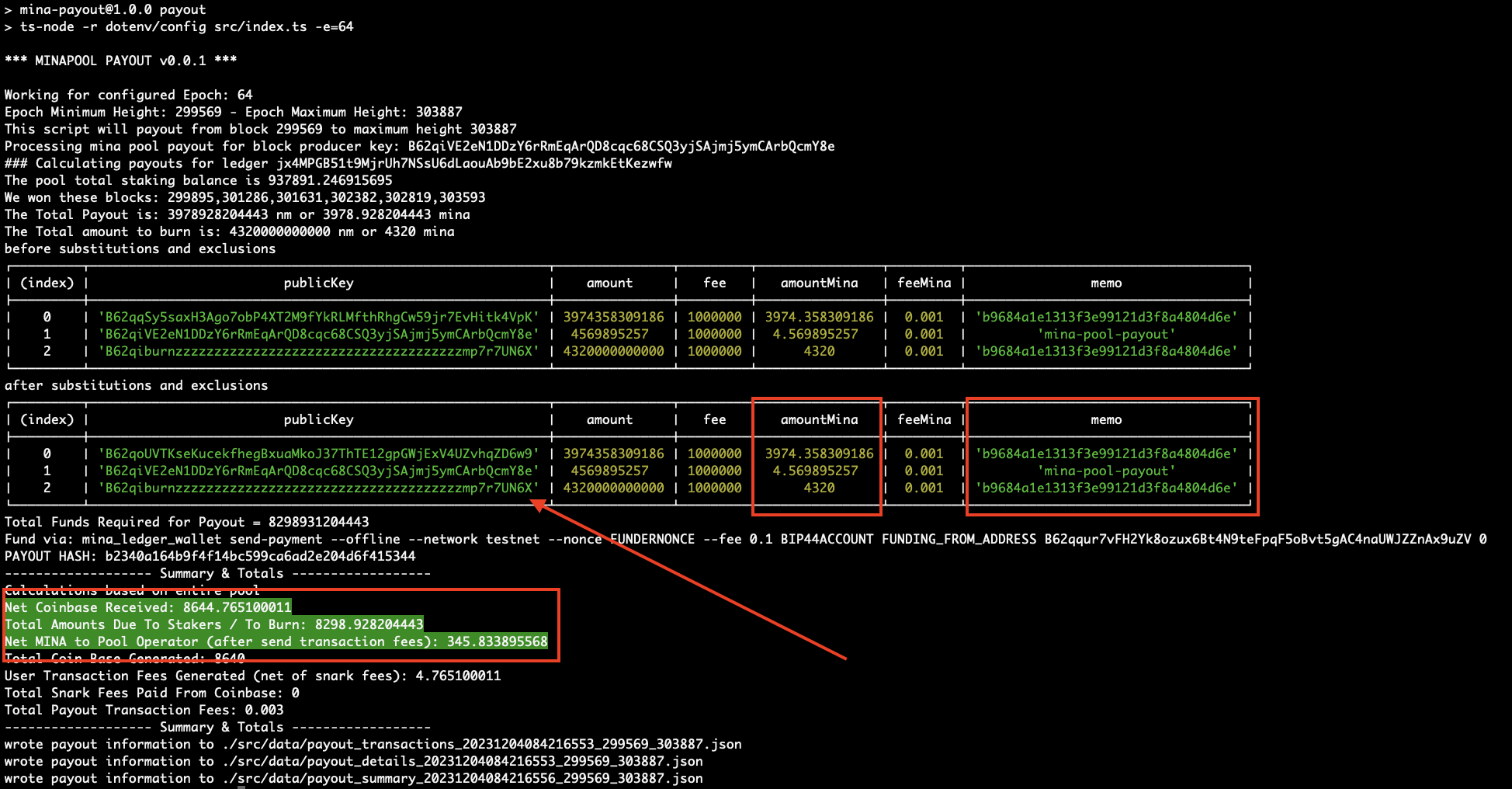
Task: Click the 'Total Funds Required for Payout = 8298931204443' line
Action: tap(187, 522)
